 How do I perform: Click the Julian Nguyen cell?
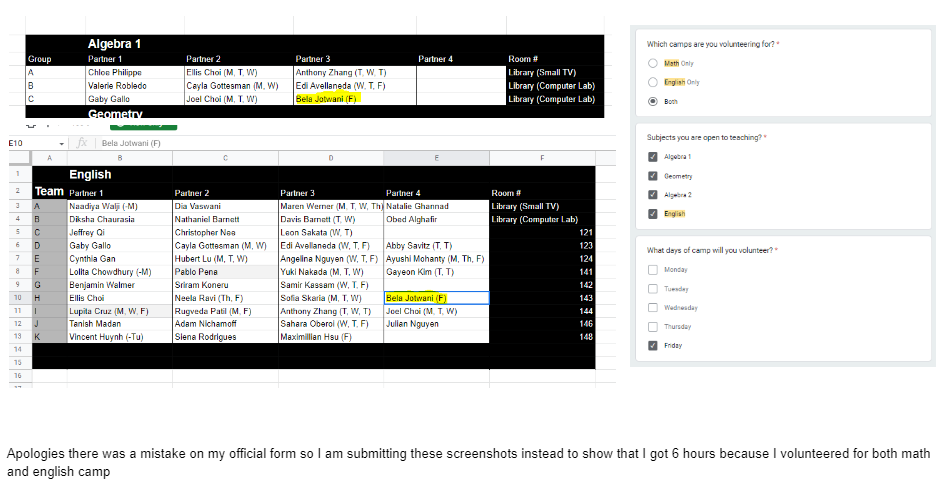[437, 324]
